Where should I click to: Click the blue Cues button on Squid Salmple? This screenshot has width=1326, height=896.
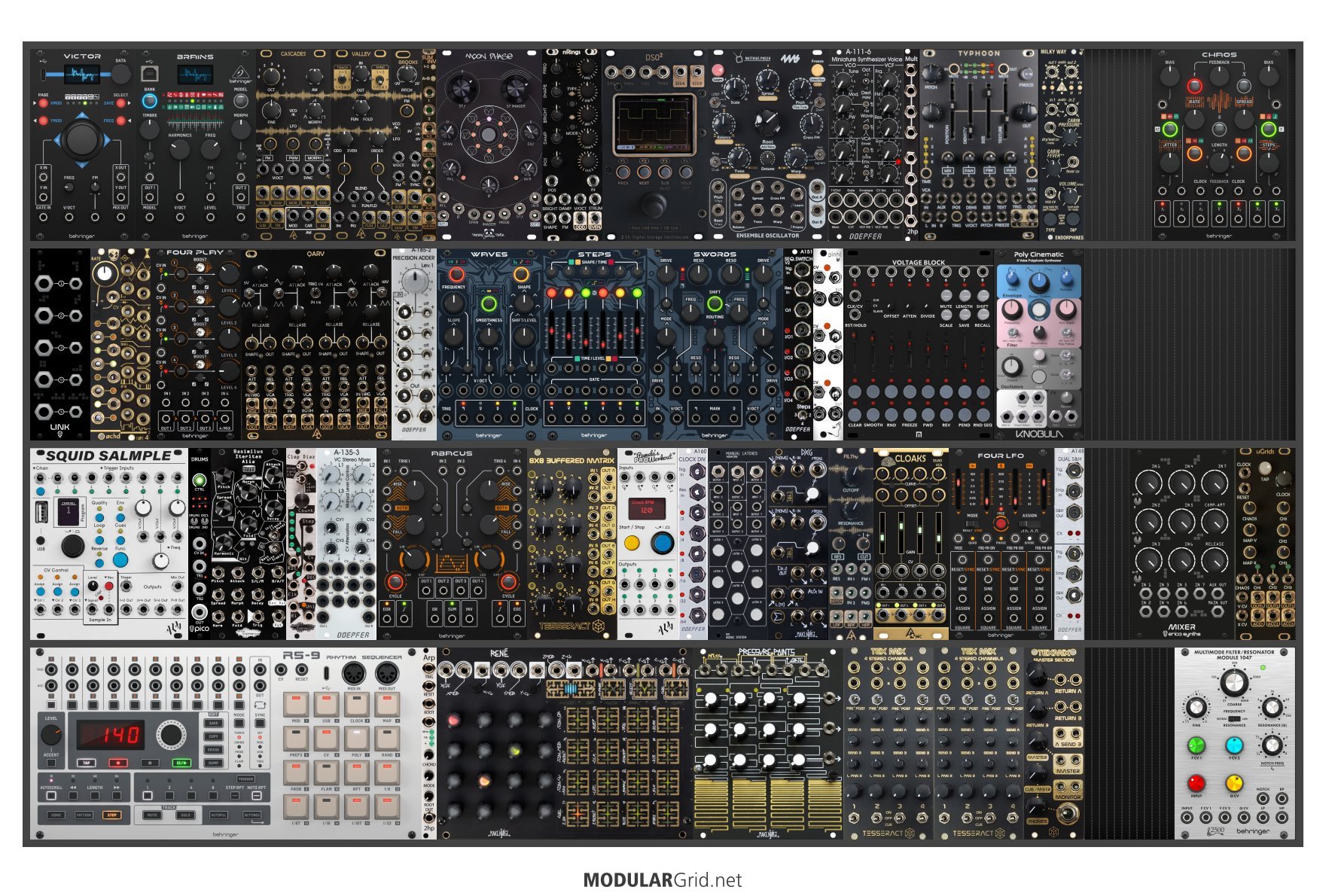click(120, 540)
